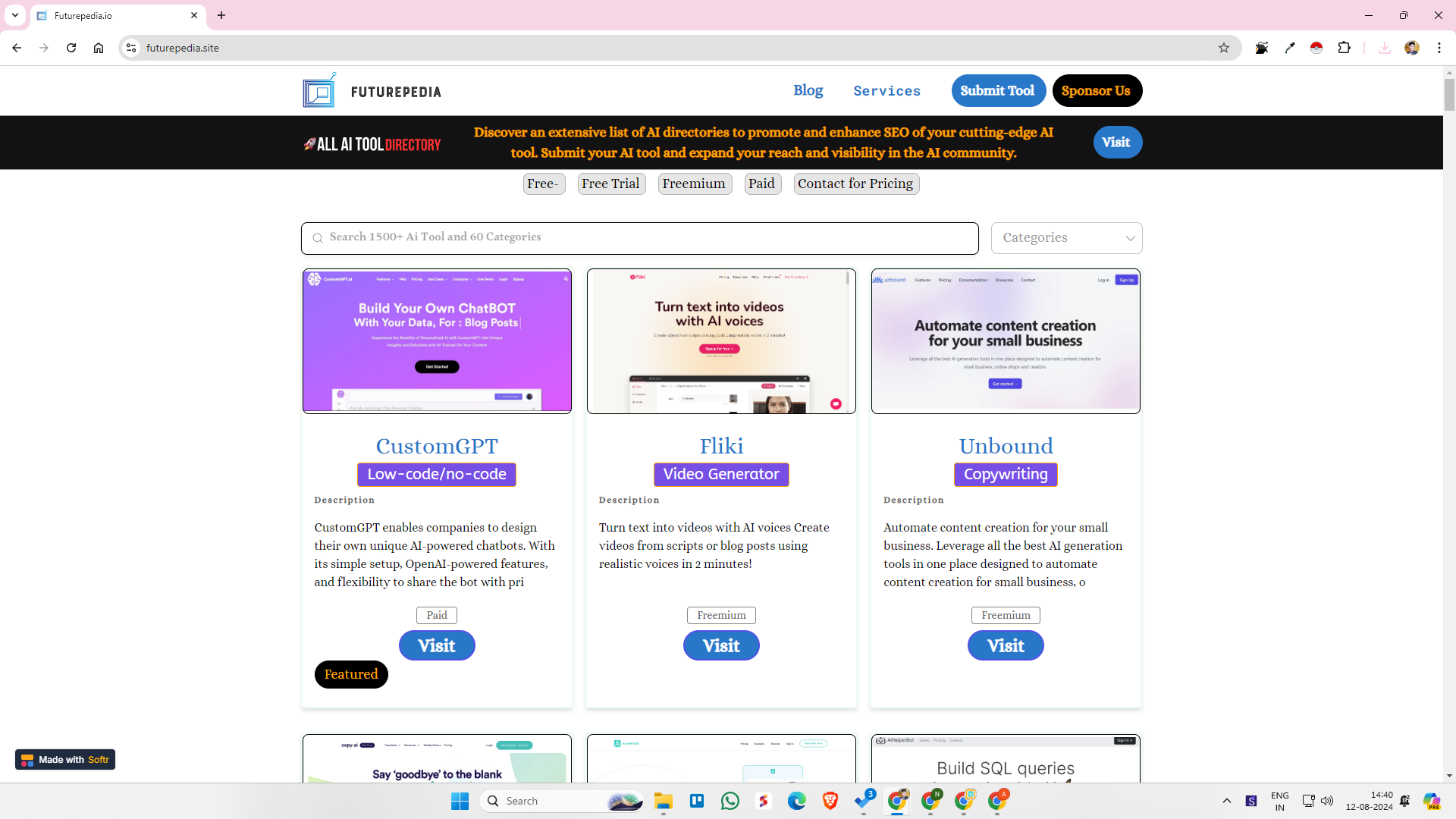Screen dimensions: 1456x819
Task: Open the Services menu item
Action: pyautogui.click(x=886, y=91)
